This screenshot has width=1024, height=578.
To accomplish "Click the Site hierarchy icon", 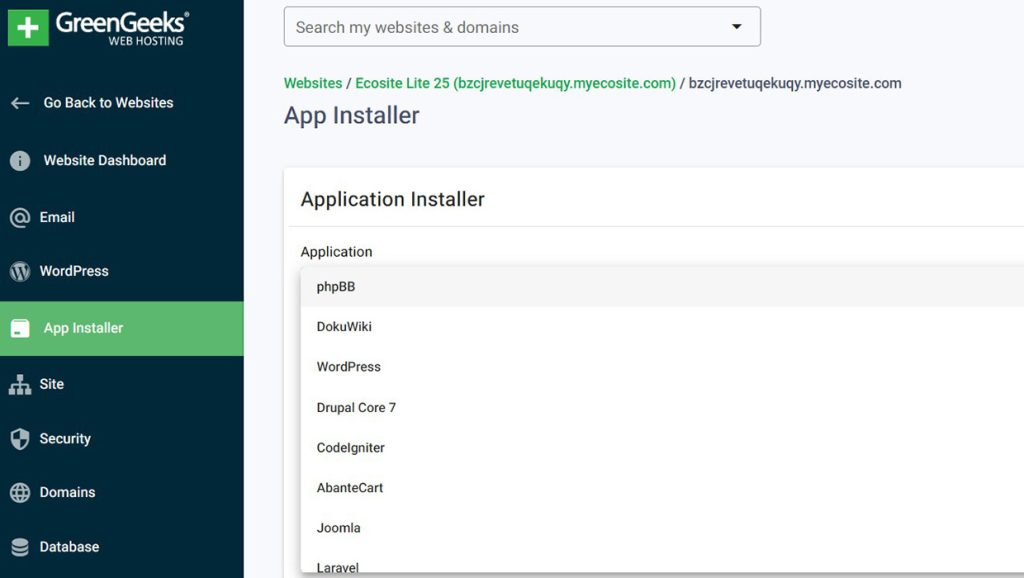I will 20,385.
